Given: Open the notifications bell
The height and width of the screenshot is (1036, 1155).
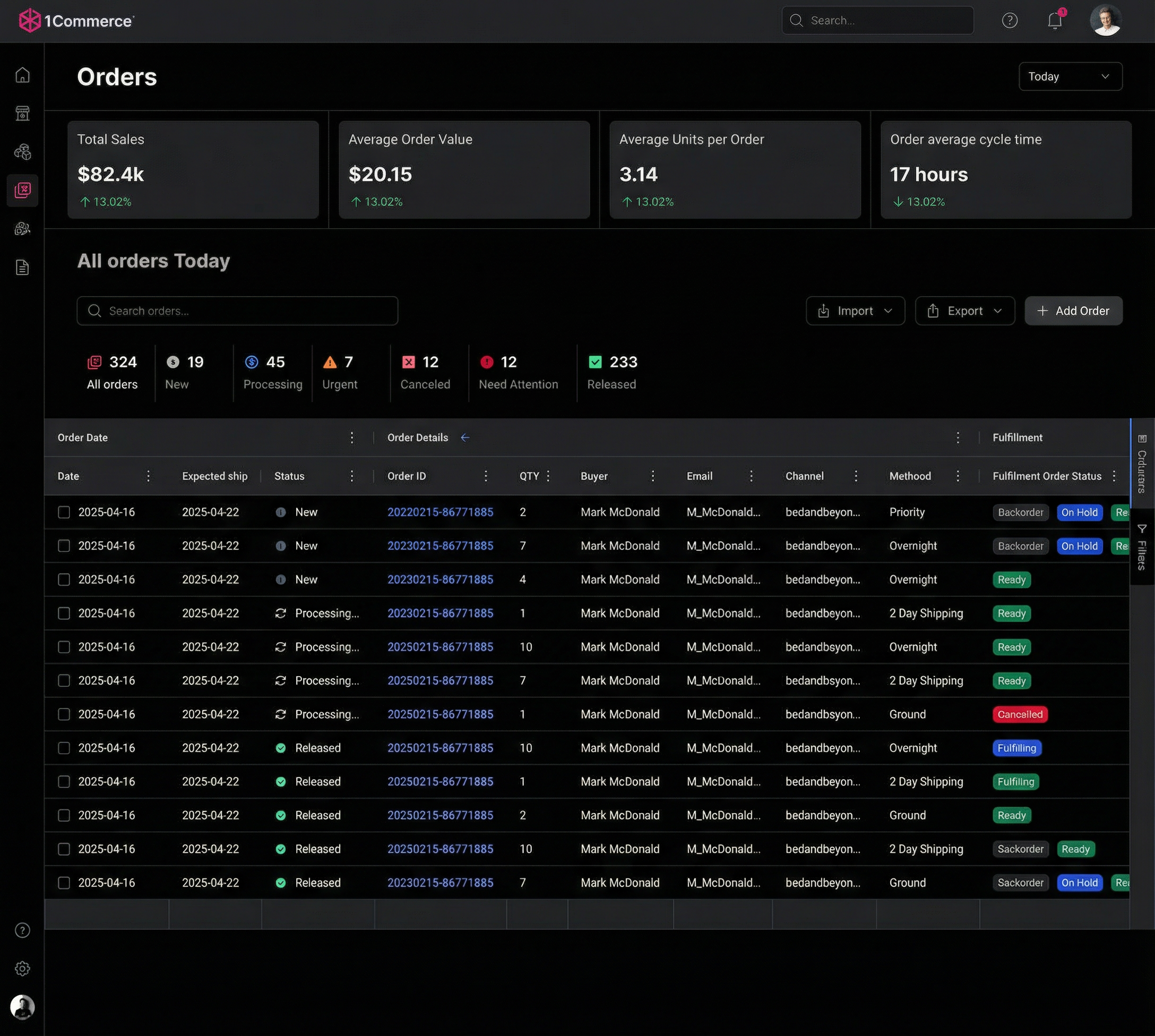Looking at the screenshot, I should click(x=1054, y=21).
